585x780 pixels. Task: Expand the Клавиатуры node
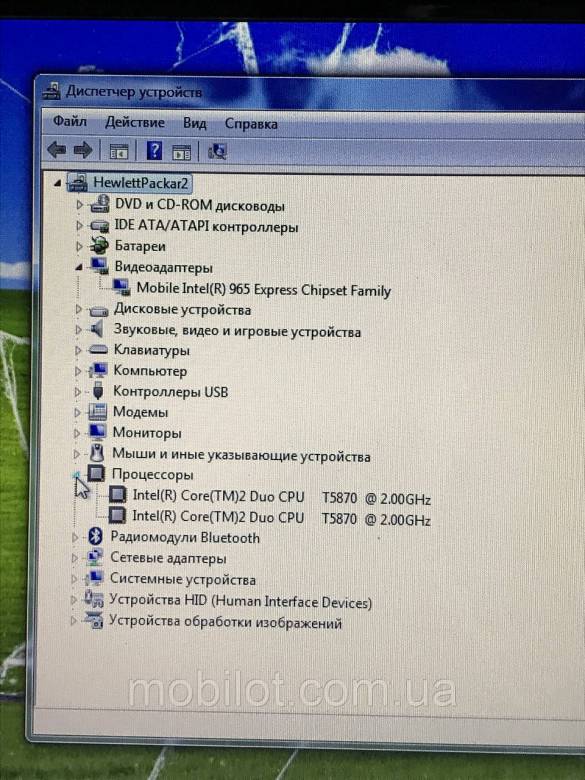pyautogui.click(x=78, y=350)
